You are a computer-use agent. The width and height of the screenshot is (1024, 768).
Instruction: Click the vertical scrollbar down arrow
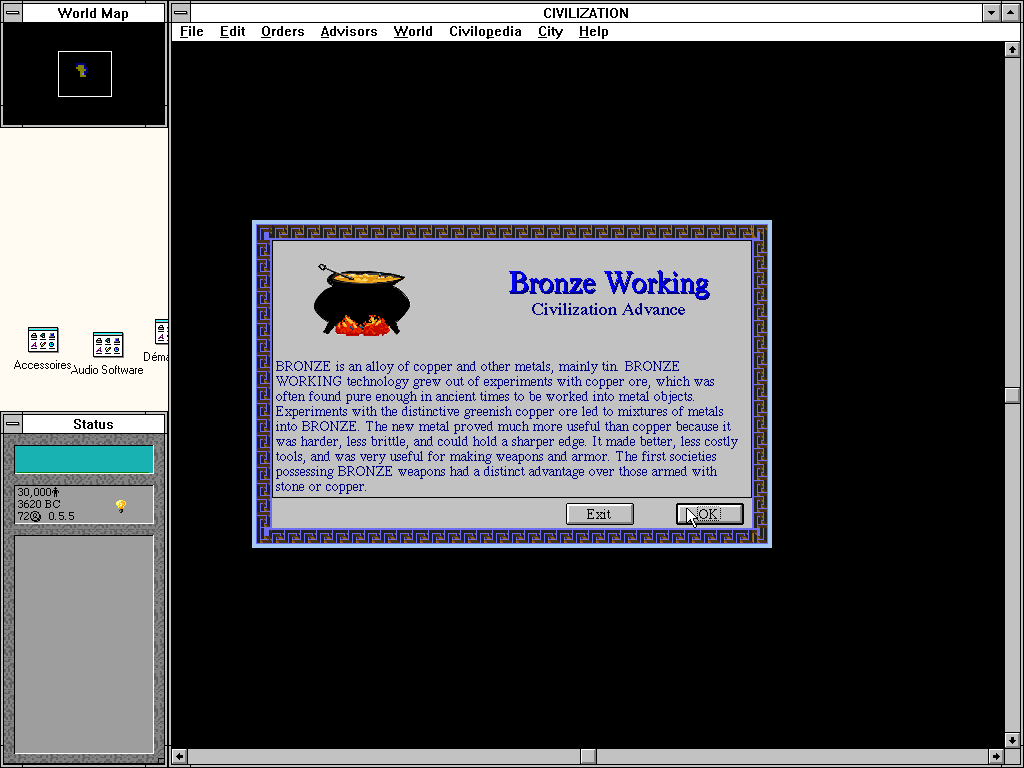click(x=1012, y=741)
